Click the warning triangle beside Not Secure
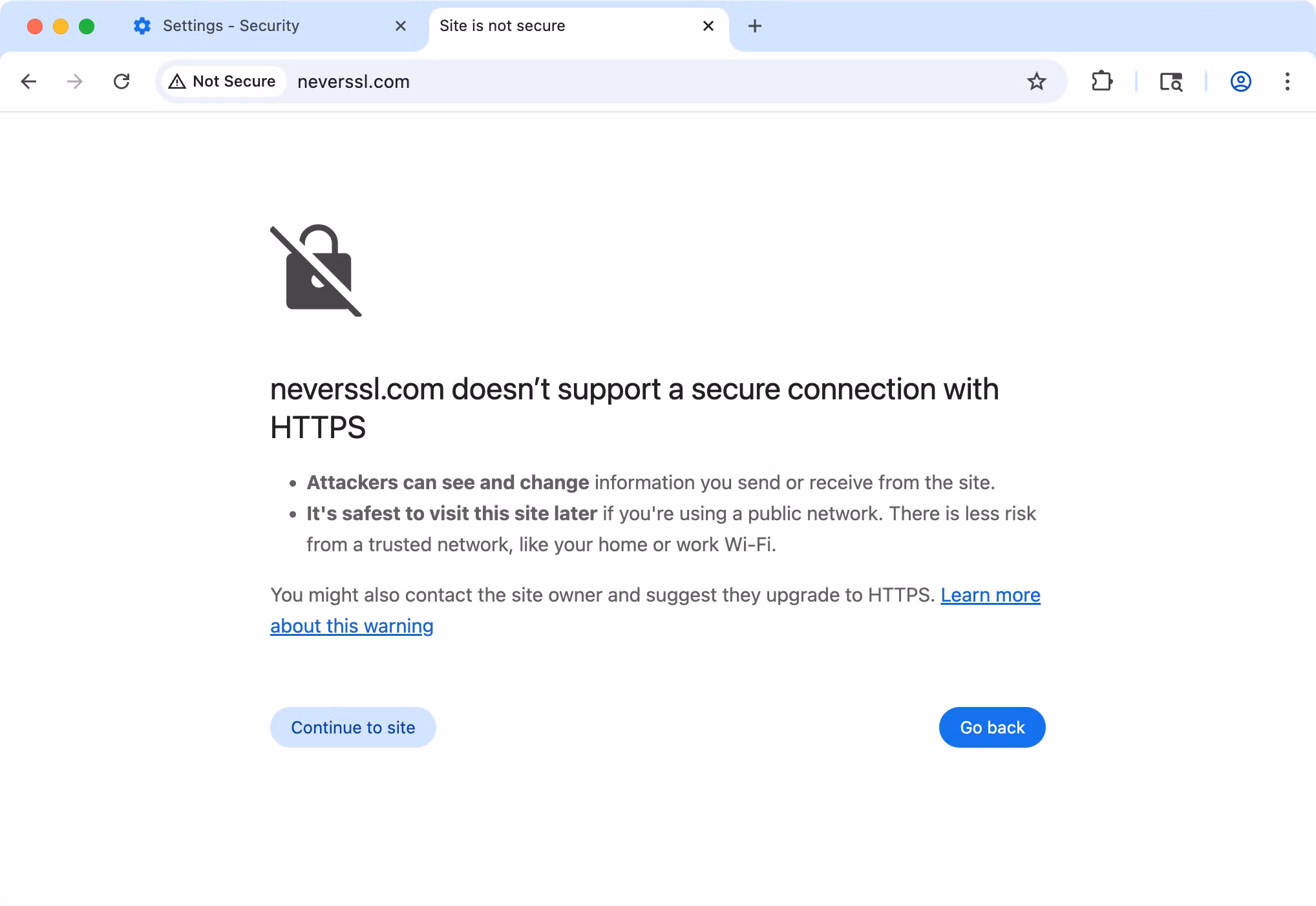 [179, 81]
